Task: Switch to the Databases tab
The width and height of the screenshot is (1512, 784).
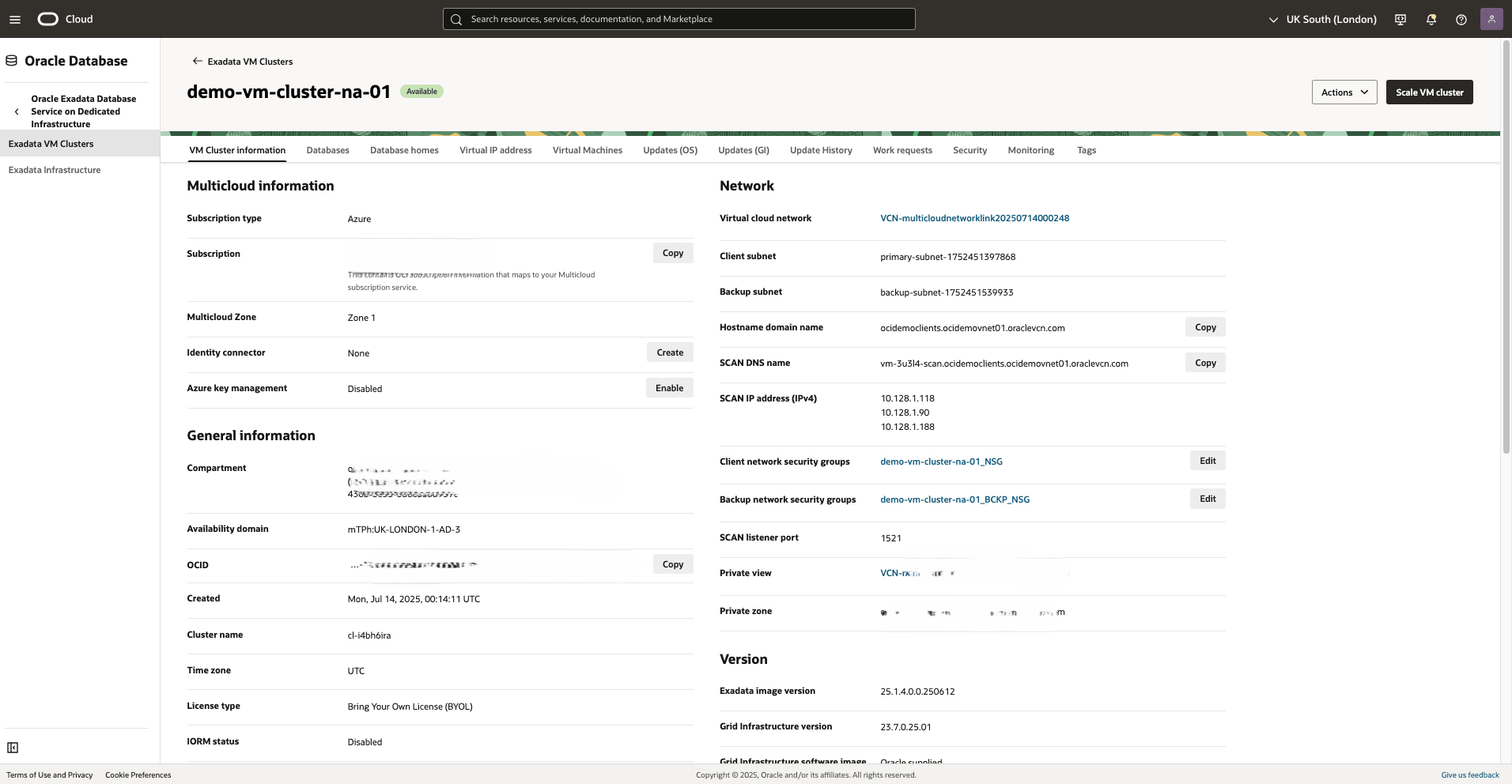Action: pos(327,150)
